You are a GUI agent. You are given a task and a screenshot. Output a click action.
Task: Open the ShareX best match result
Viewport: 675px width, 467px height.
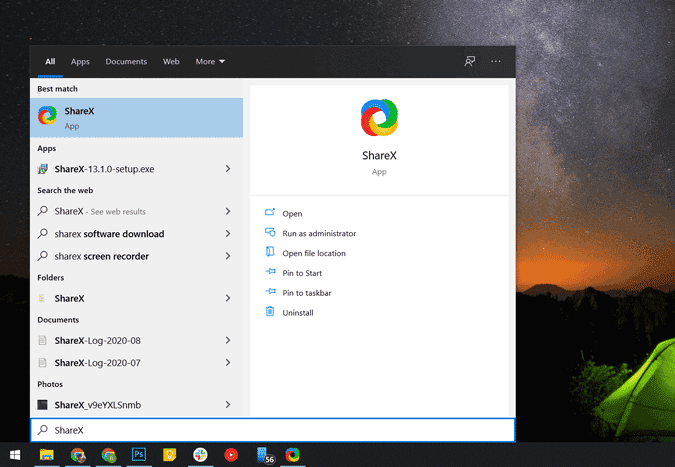(x=136, y=118)
